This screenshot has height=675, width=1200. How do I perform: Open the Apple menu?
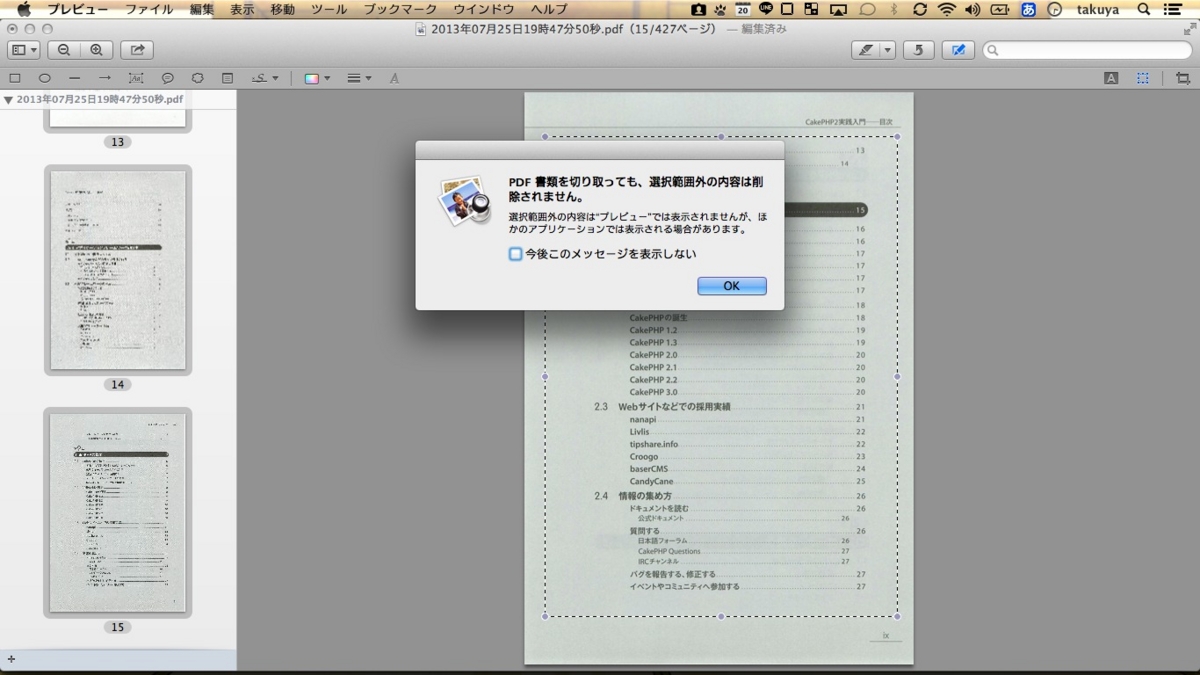click(x=23, y=9)
